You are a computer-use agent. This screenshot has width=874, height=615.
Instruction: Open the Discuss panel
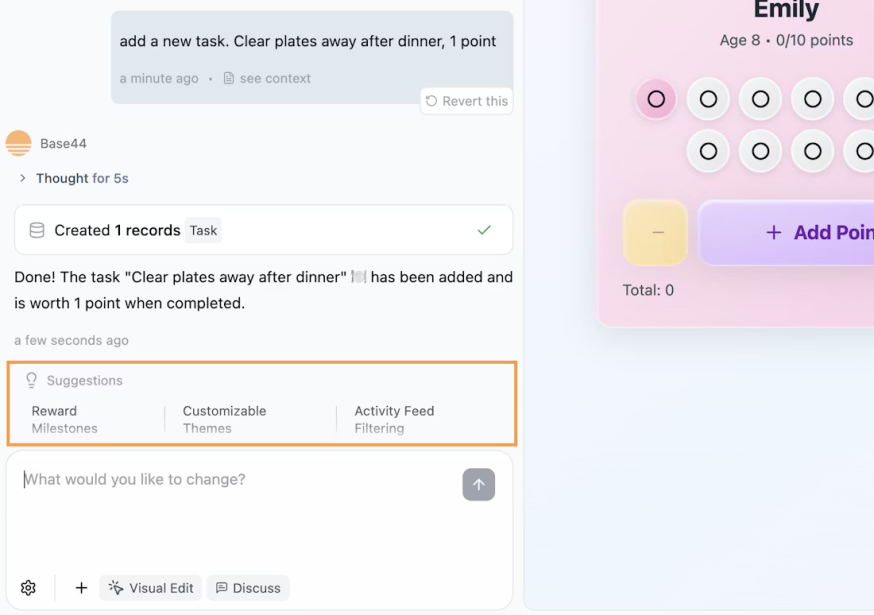point(247,587)
